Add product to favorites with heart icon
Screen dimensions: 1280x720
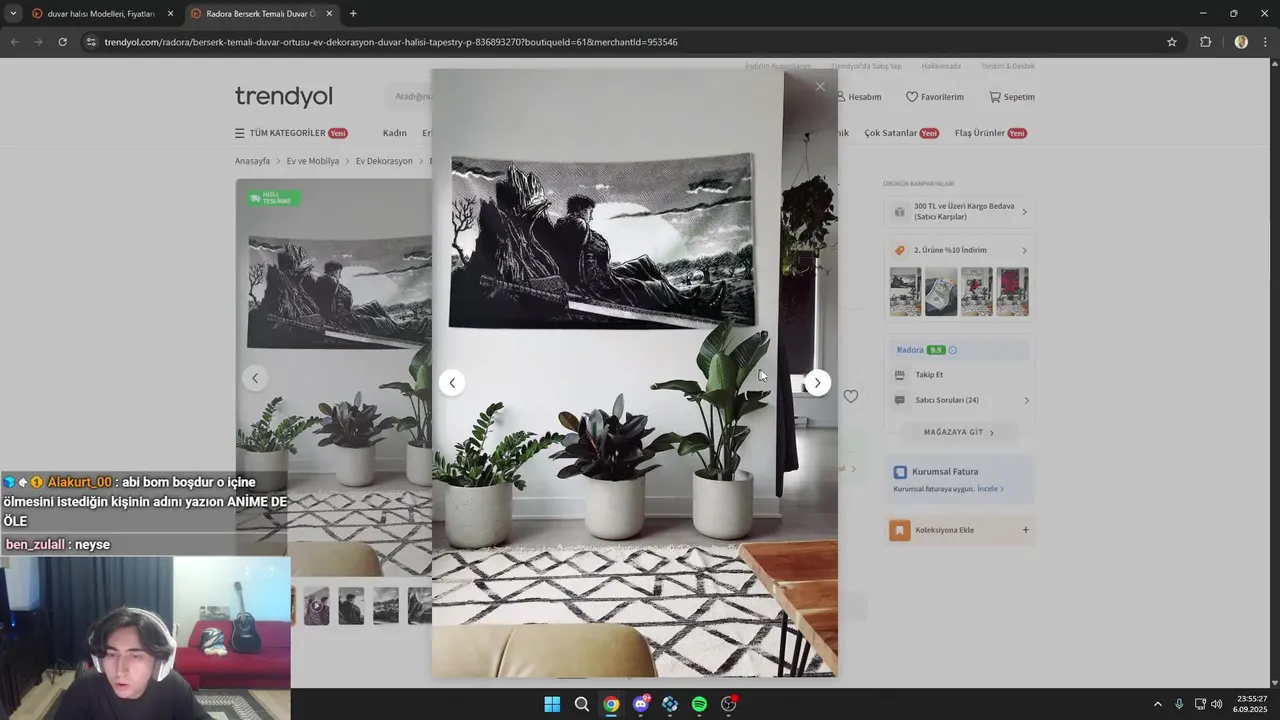click(850, 396)
